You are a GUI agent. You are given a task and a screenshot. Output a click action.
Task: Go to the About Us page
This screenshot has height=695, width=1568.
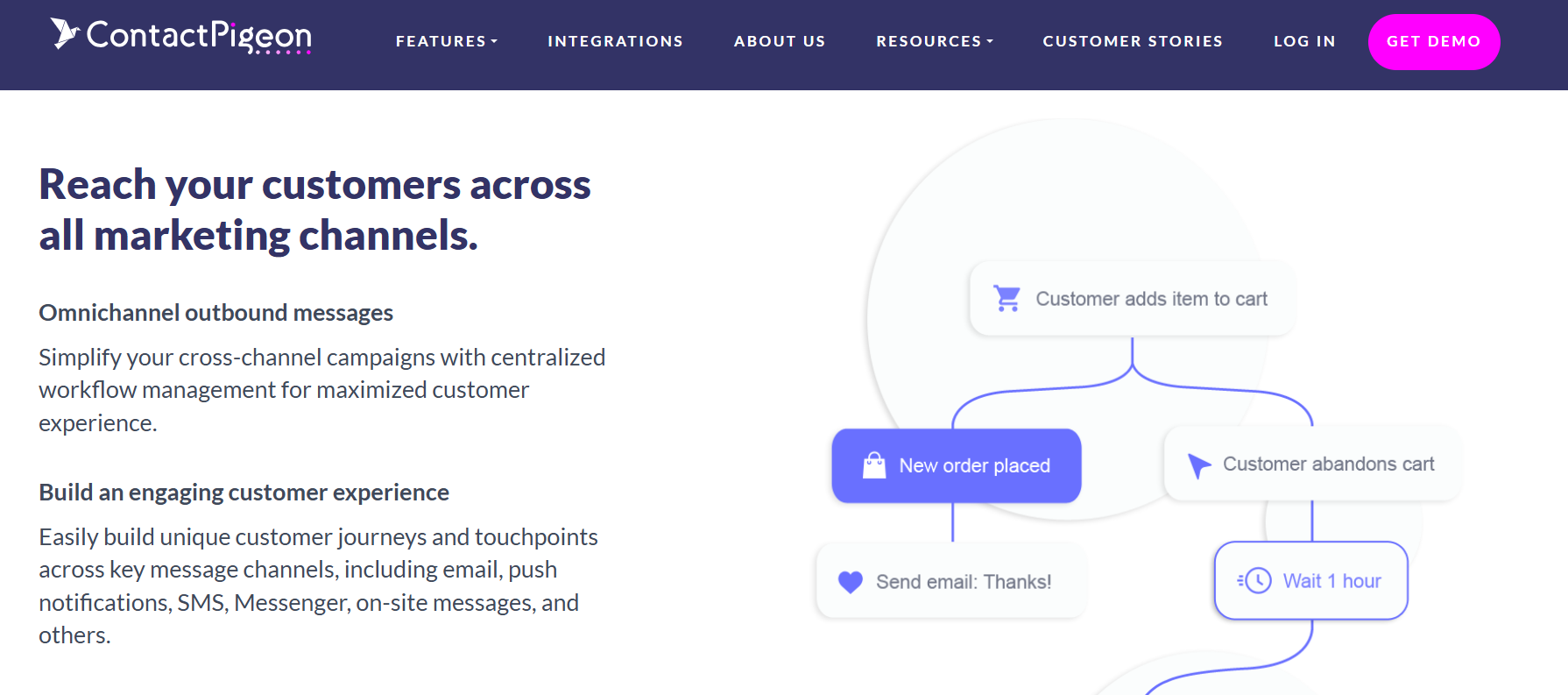tap(780, 41)
